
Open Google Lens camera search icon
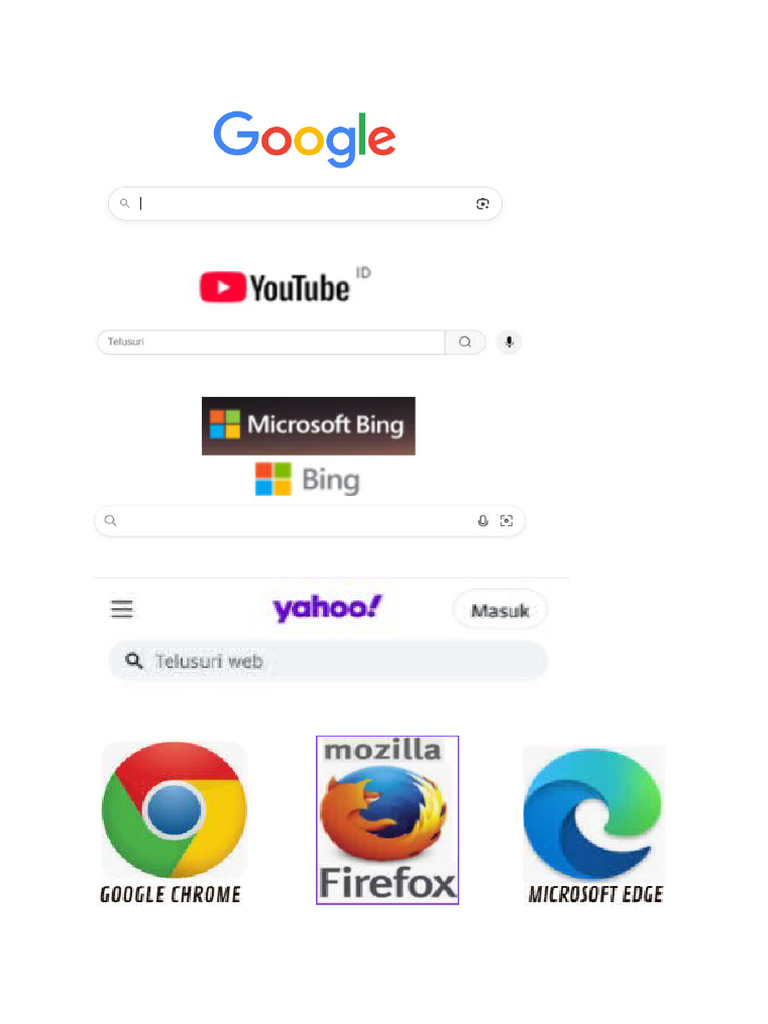pyautogui.click(x=483, y=204)
